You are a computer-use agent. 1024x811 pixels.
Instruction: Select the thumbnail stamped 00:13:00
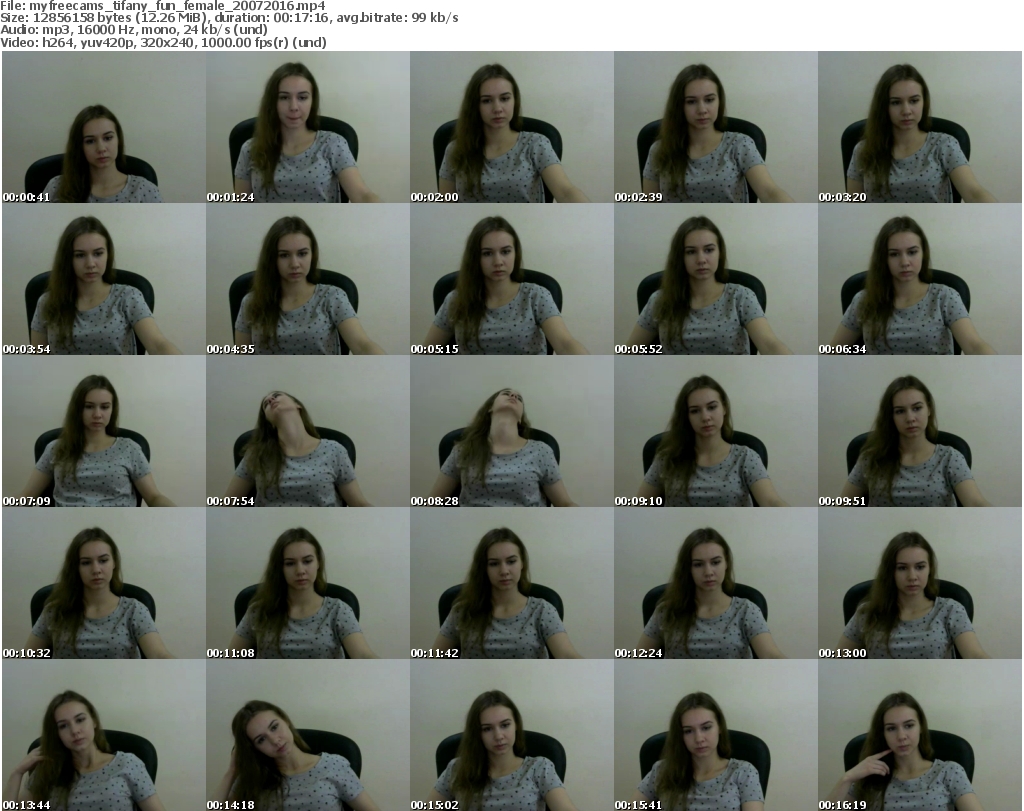pyautogui.click(x=920, y=583)
